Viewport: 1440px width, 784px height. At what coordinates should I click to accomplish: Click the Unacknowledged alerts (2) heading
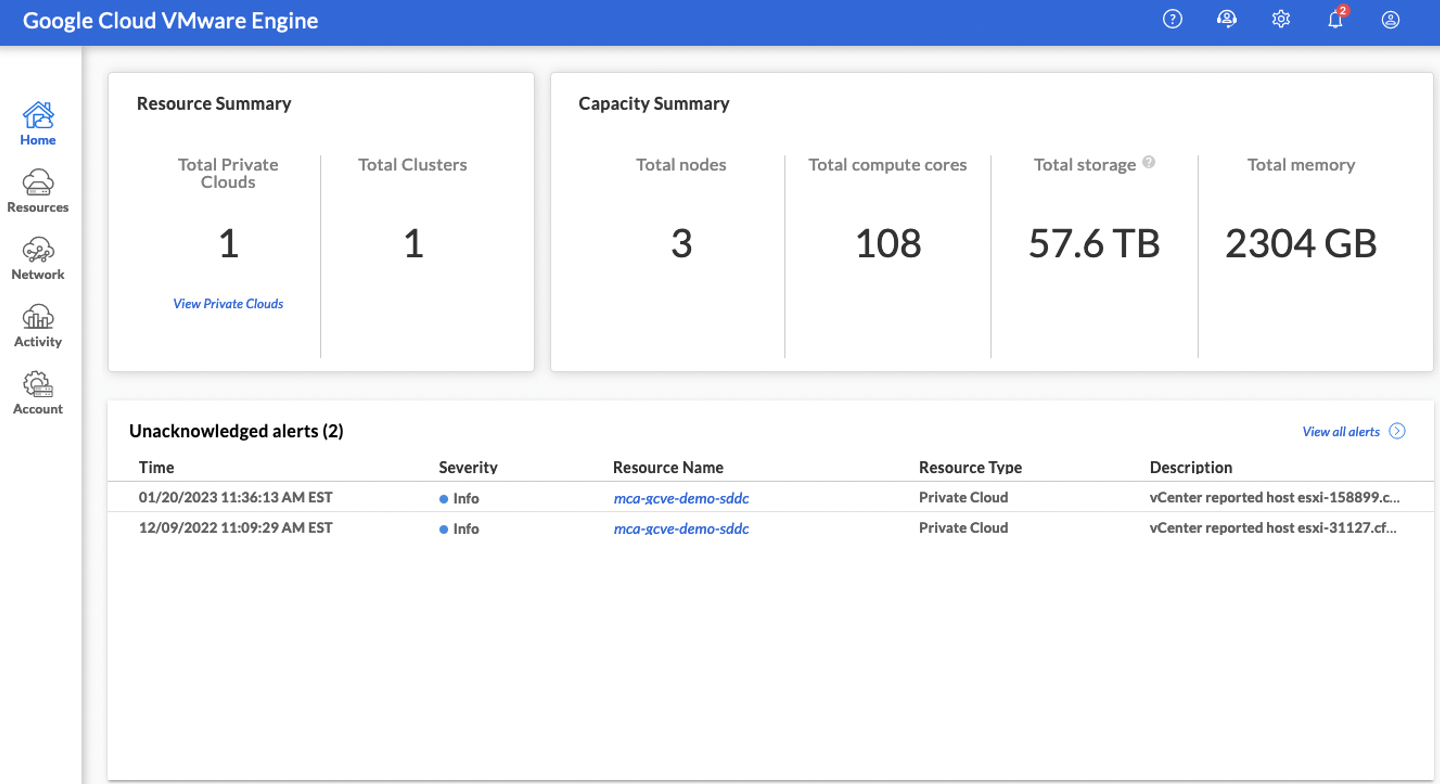tap(236, 431)
